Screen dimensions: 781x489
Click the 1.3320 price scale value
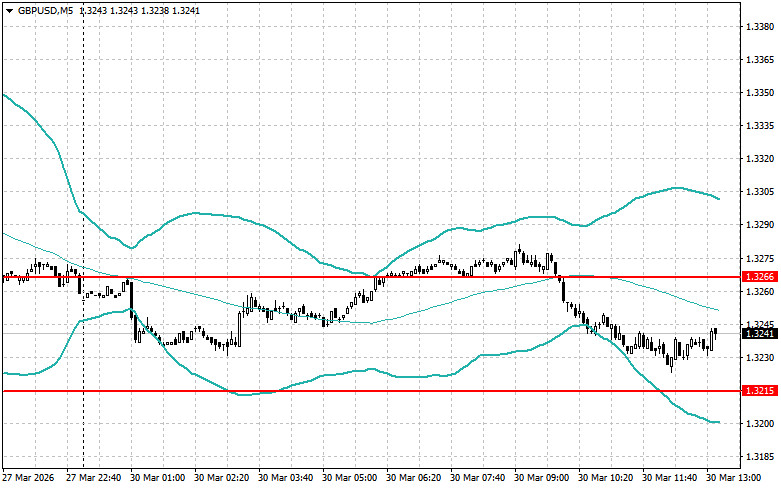pos(760,159)
